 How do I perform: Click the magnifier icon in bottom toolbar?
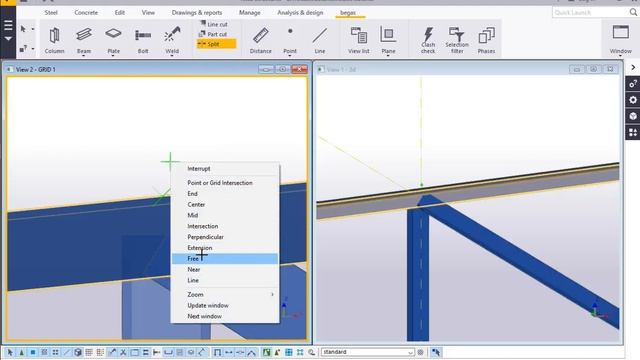coord(311,352)
